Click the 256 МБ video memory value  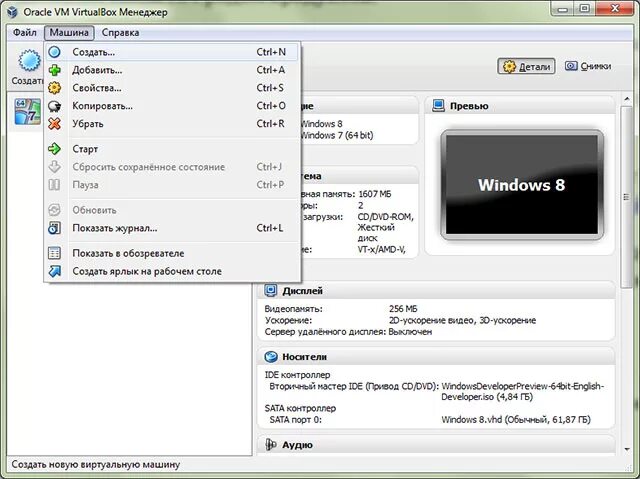coord(403,309)
